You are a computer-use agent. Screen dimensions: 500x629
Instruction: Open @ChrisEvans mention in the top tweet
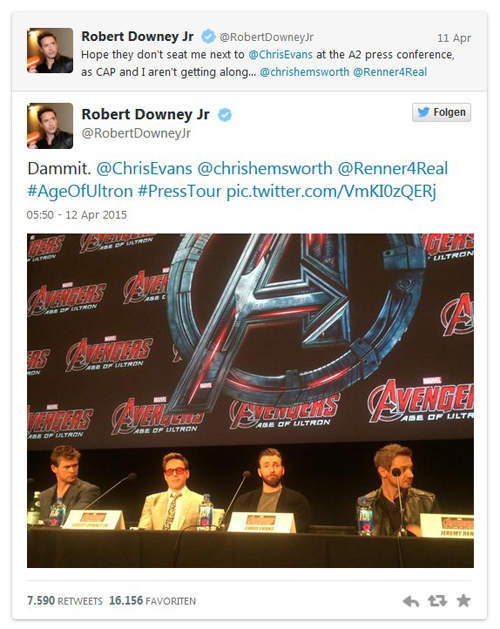coord(280,55)
